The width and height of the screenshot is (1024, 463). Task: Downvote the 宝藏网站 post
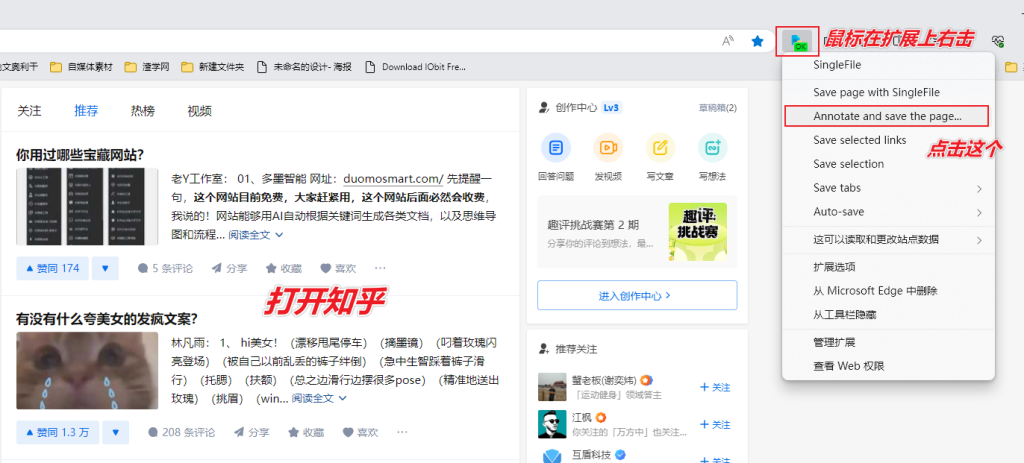pyautogui.click(x=105, y=268)
